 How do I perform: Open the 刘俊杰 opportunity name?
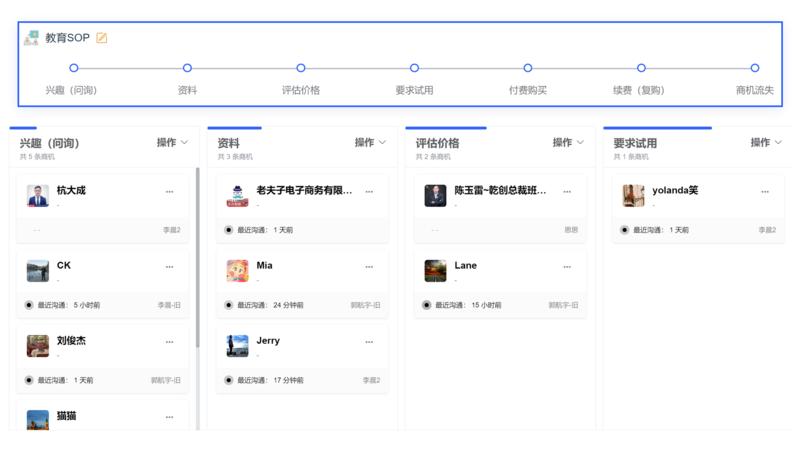tap(71, 340)
